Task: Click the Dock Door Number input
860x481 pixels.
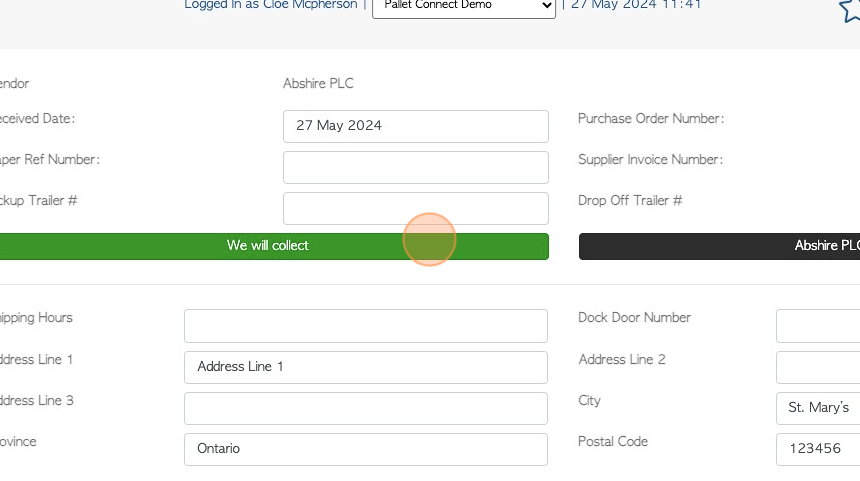Action: click(818, 326)
